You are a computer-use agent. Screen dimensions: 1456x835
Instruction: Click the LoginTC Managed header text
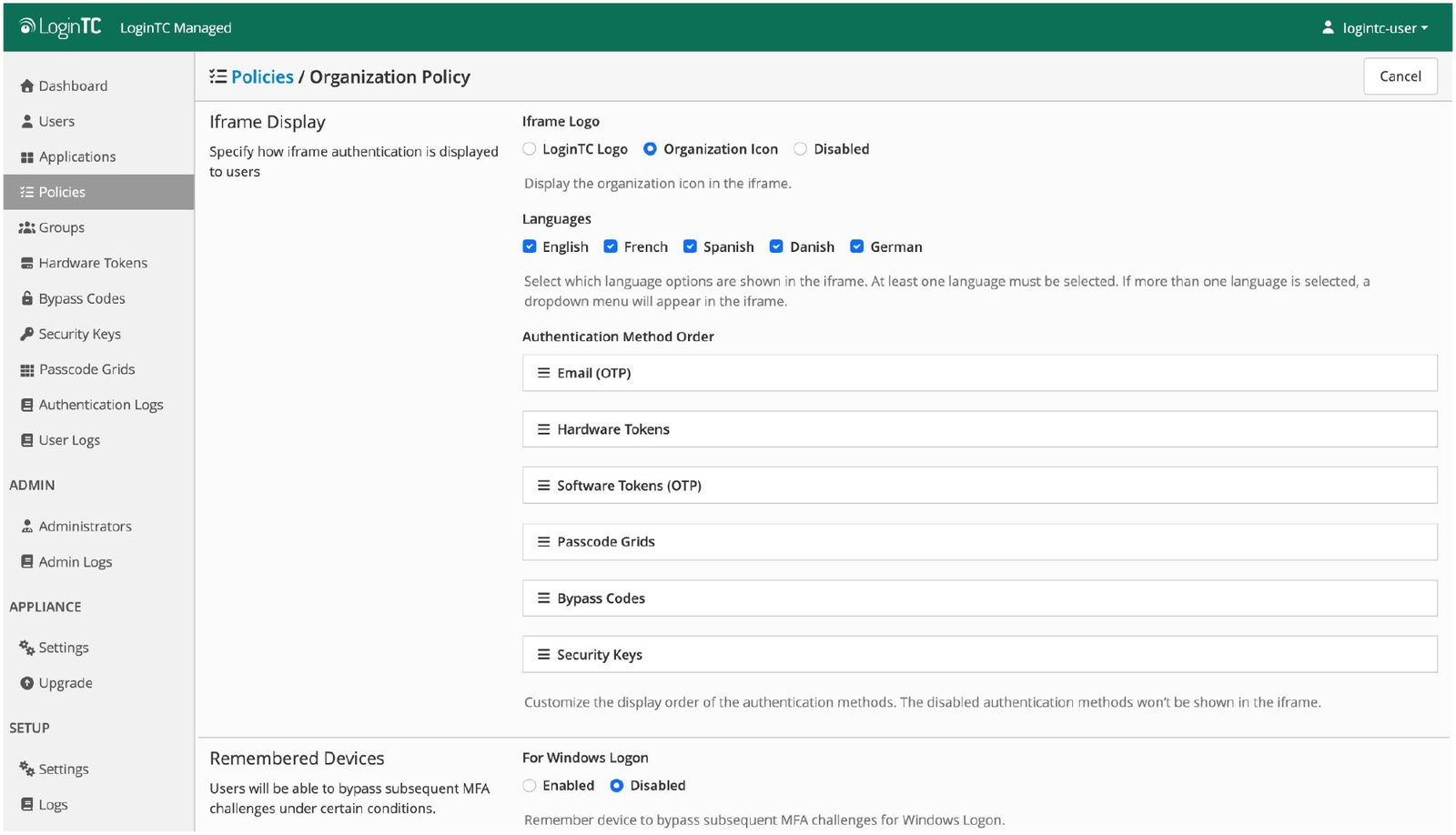pos(176,27)
